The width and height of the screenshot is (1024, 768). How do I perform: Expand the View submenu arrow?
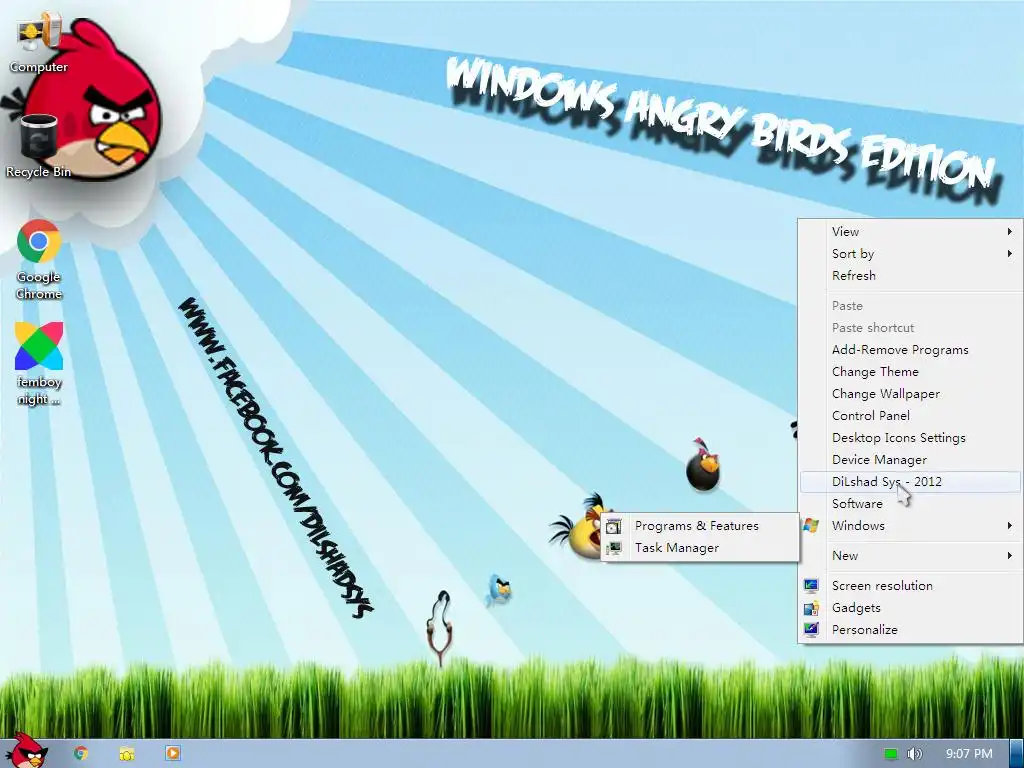coord(1010,231)
